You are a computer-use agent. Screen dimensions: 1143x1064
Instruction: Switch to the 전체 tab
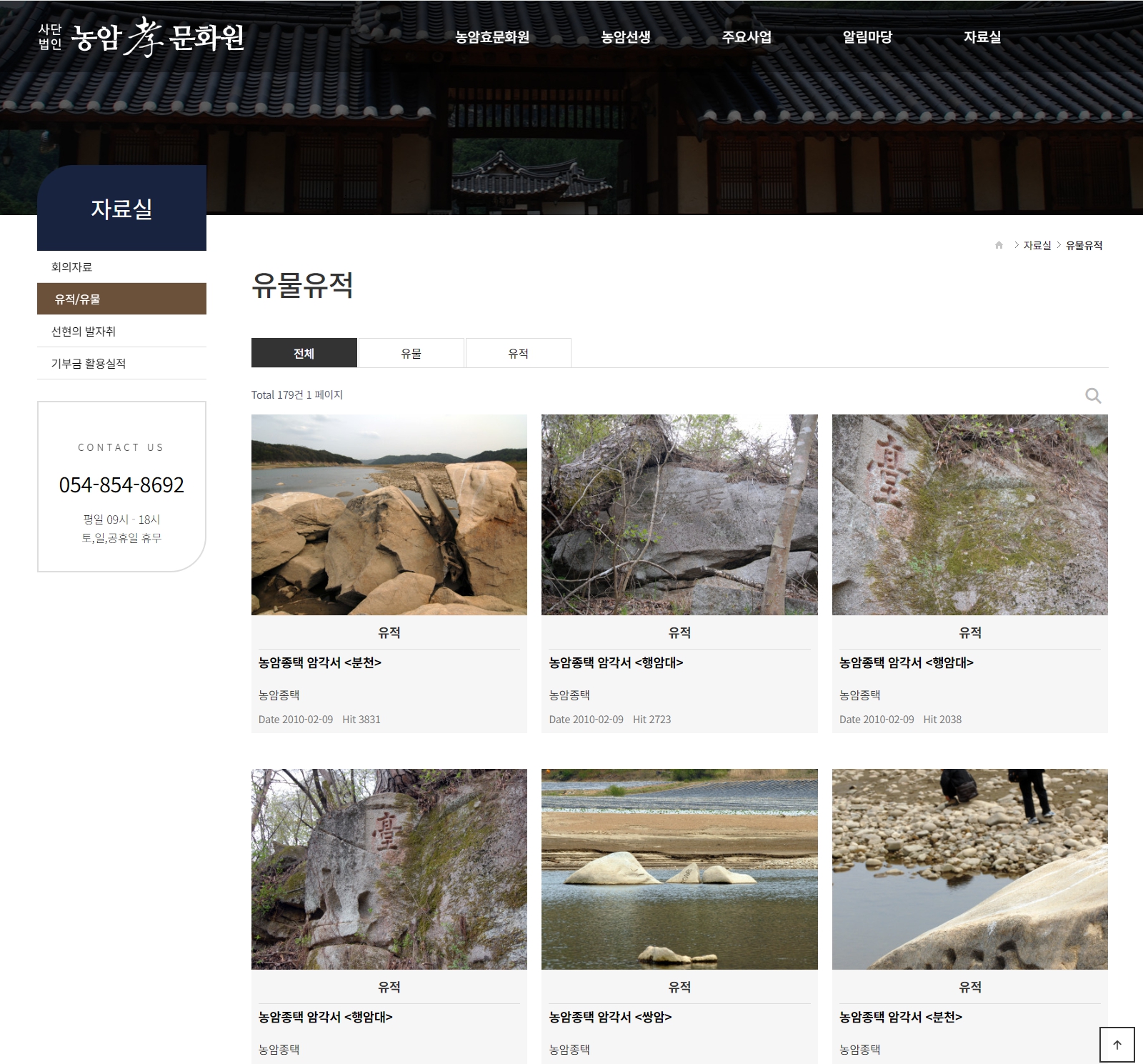(304, 353)
